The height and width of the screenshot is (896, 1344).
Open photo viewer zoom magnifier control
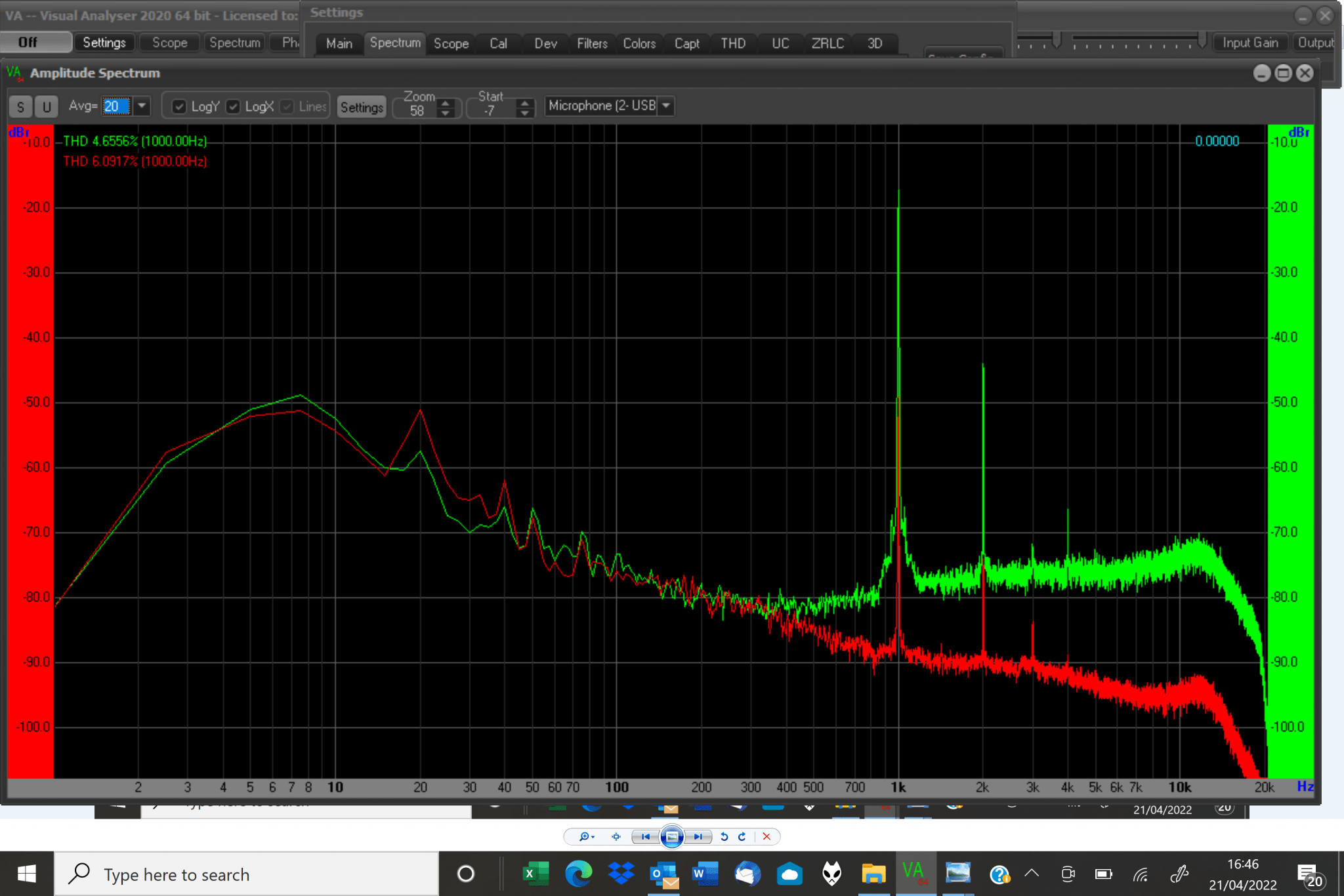point(585,836)
